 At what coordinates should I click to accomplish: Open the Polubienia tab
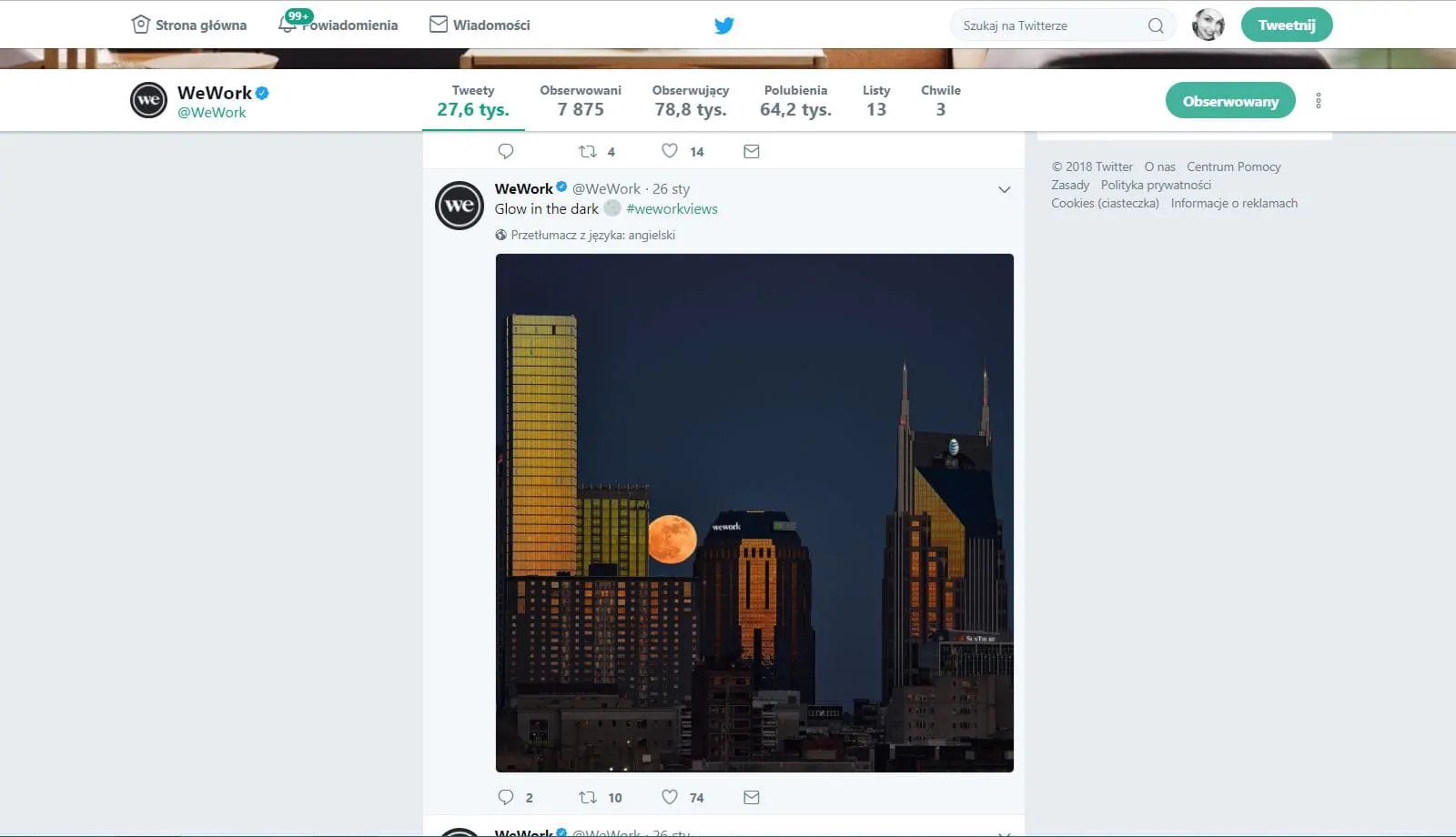[x=796, y=101]
